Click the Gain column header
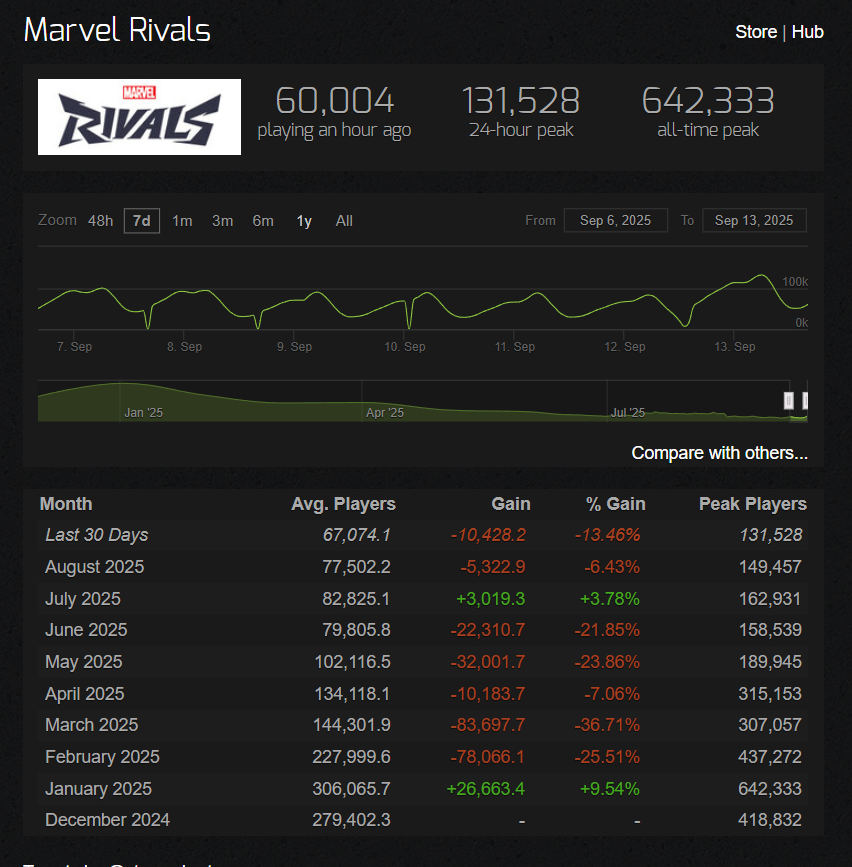This screenshot has width=852, height=867. [511, 504]
